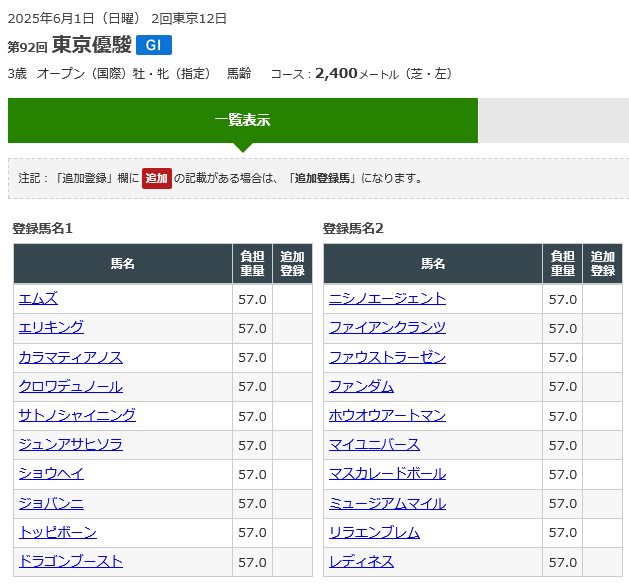Screen dimensions: 629x587
Task: Click the 負担重量 header in 登録馬名2 table
Action: (x=563, y=263)
